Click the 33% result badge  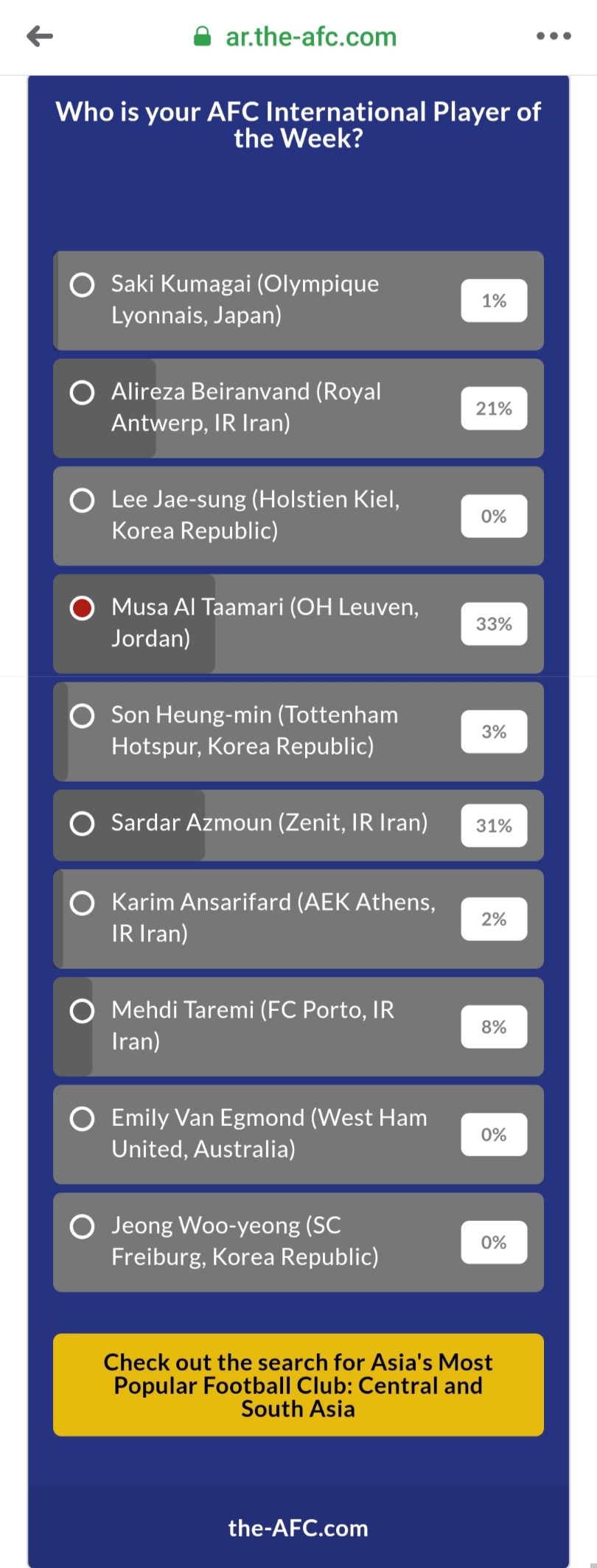(494, 624)
